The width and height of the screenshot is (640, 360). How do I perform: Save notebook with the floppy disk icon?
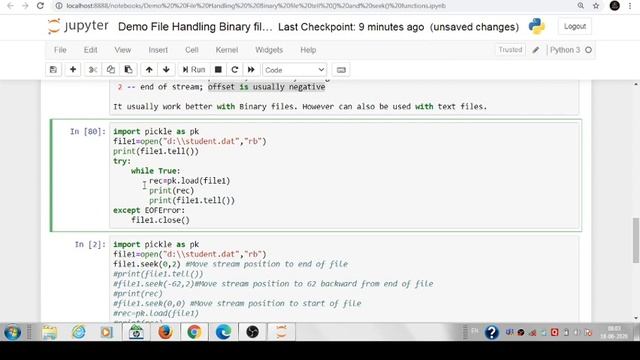(53, 70)
